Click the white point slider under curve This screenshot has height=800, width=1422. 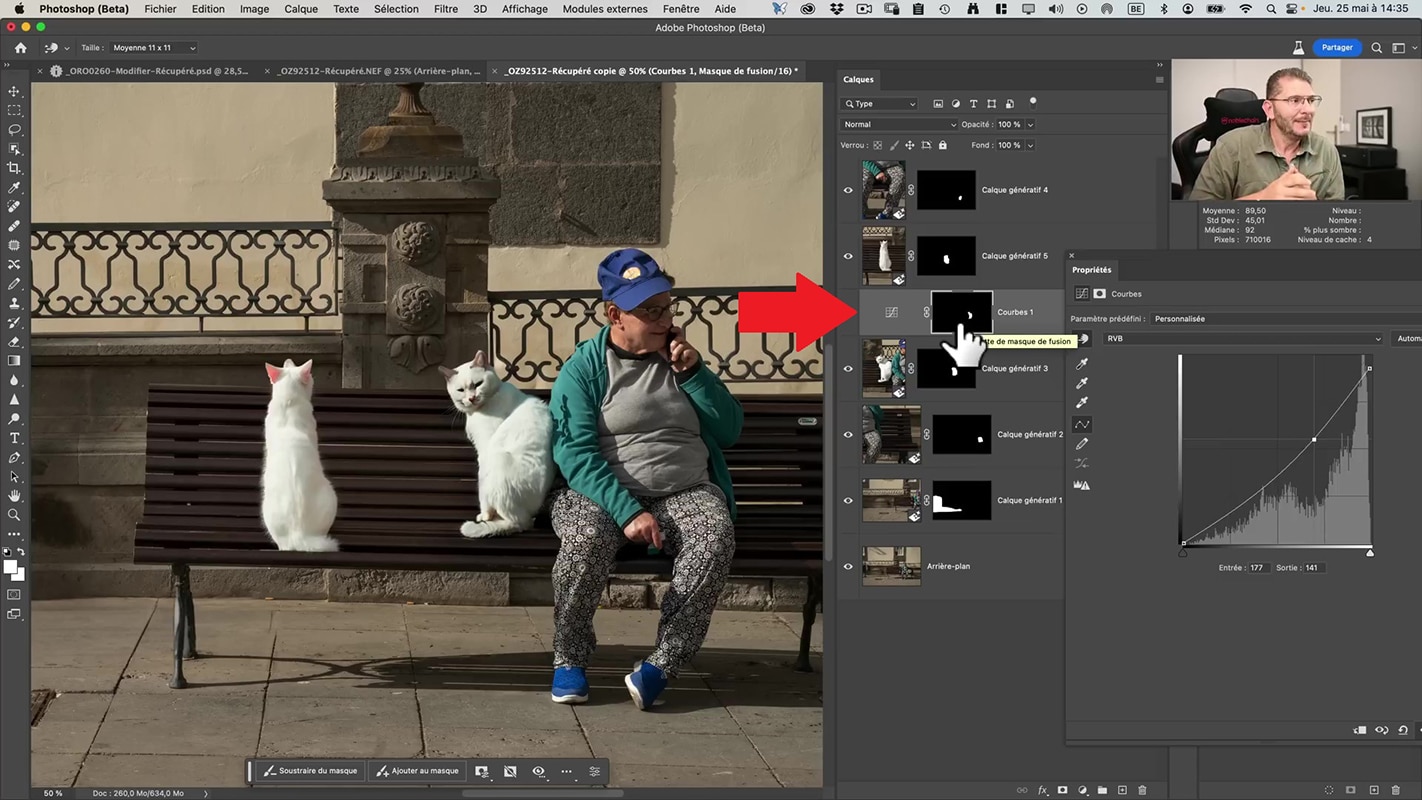[1370, 552]
